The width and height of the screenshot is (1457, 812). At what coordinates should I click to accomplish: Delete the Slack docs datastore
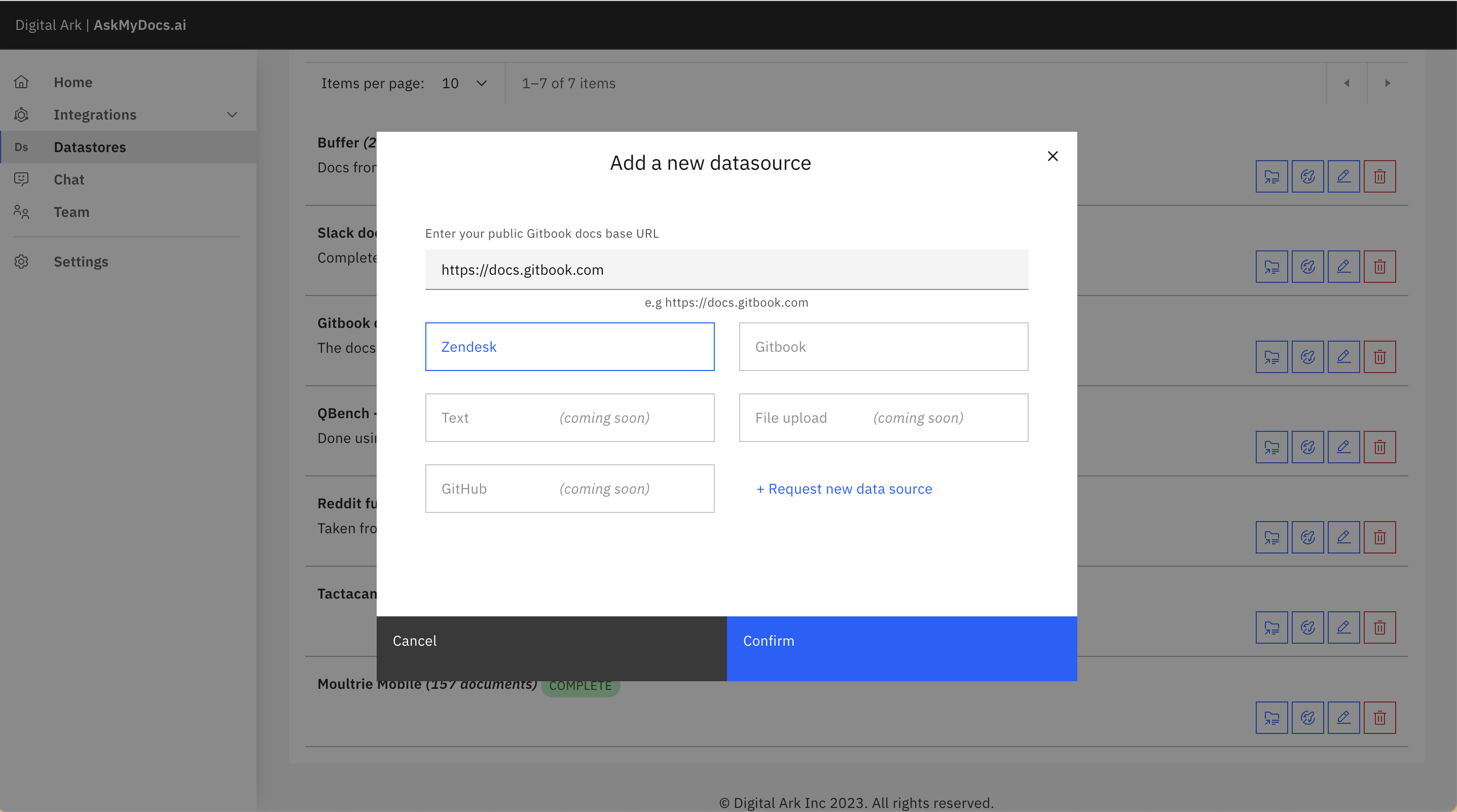tap(1379, 266)
